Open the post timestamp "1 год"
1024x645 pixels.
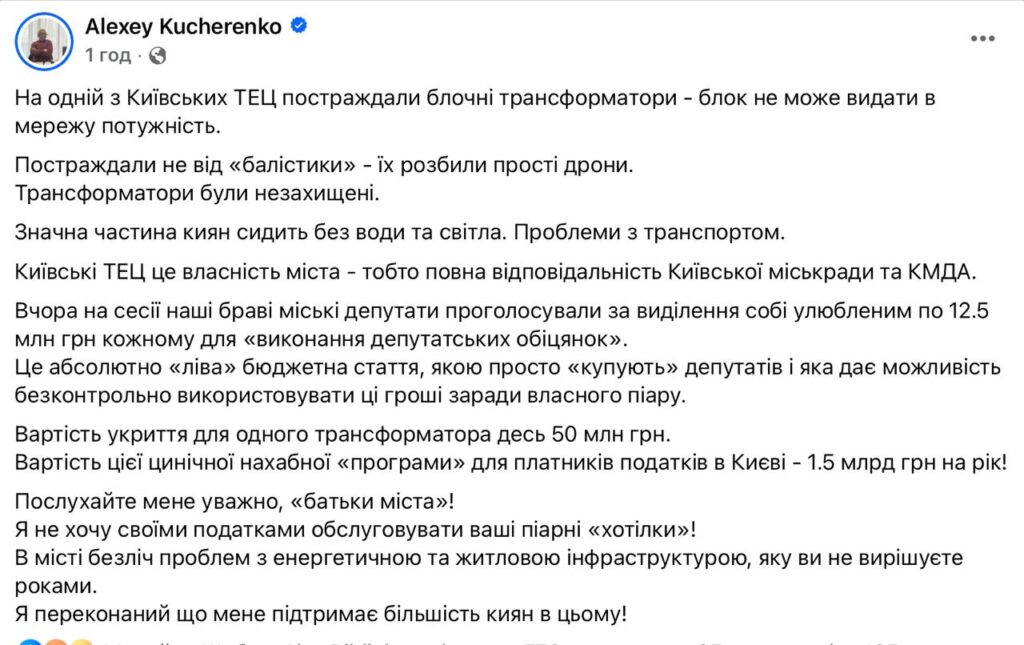tap(108, 55)
